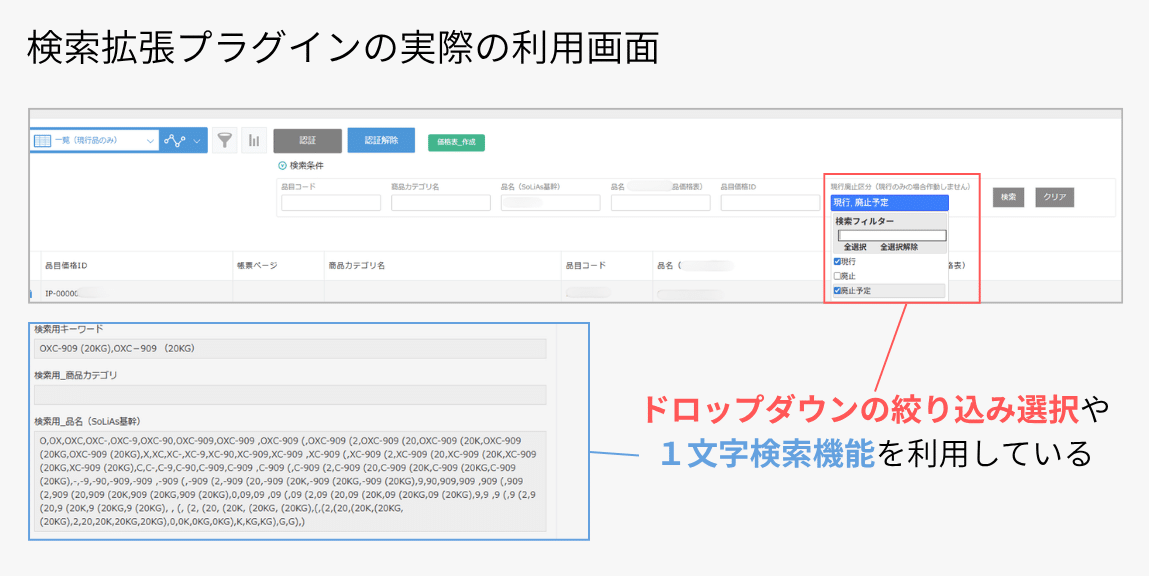Click the graph line view icon
The height and width of the screenshot is (576, 1149).
coord(175,141)
